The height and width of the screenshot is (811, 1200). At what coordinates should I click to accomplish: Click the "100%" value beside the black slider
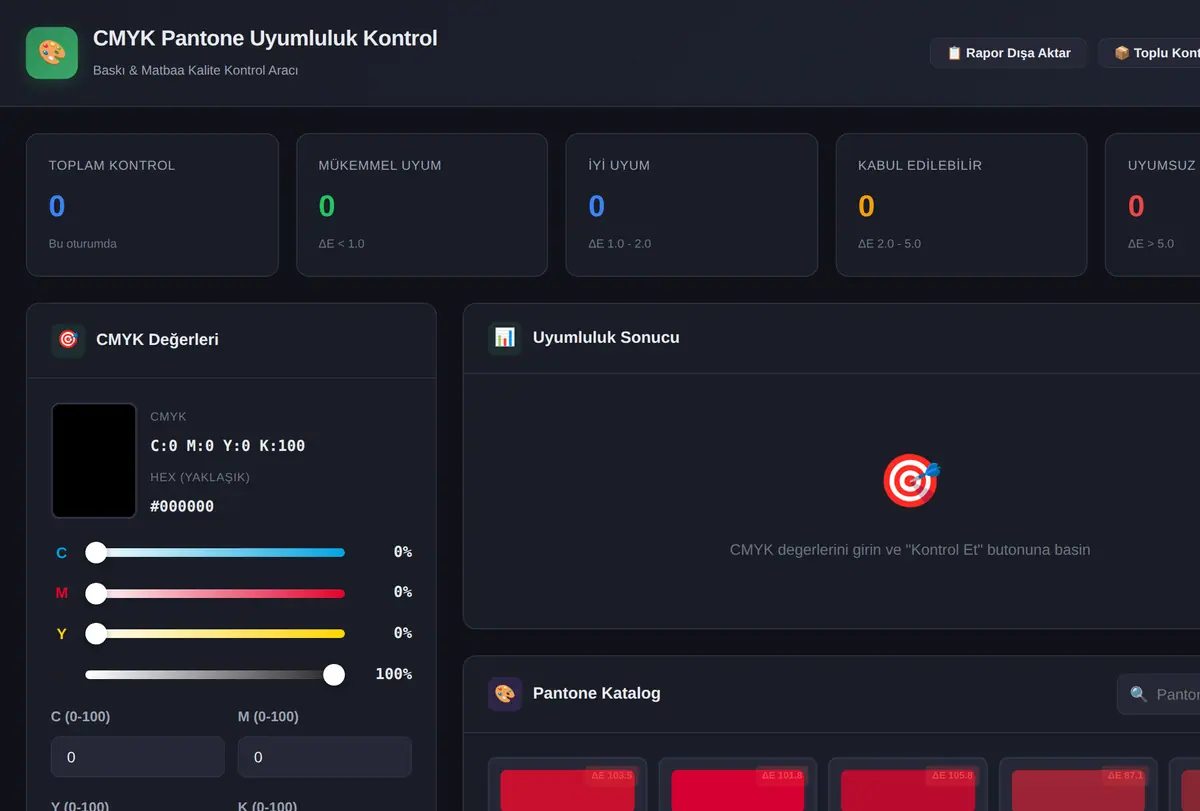coord(393,674)
